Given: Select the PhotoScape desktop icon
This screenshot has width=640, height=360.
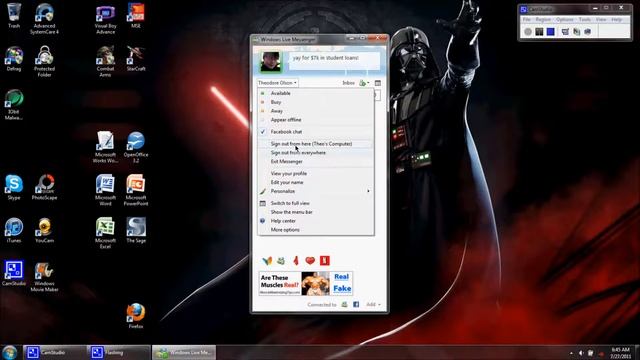Looking at the screenshot, I should tap(44, 187).
